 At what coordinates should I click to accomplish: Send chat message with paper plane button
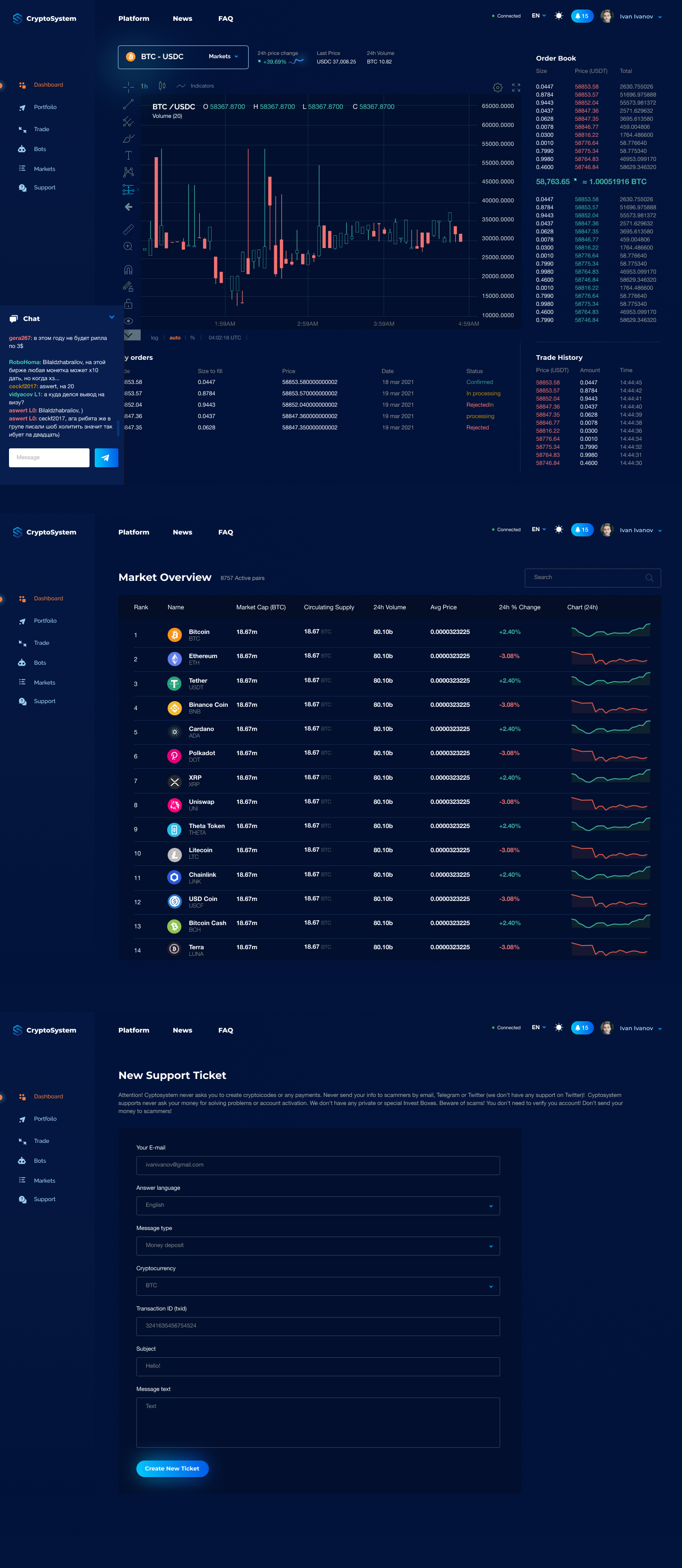(x=106, y=458)
